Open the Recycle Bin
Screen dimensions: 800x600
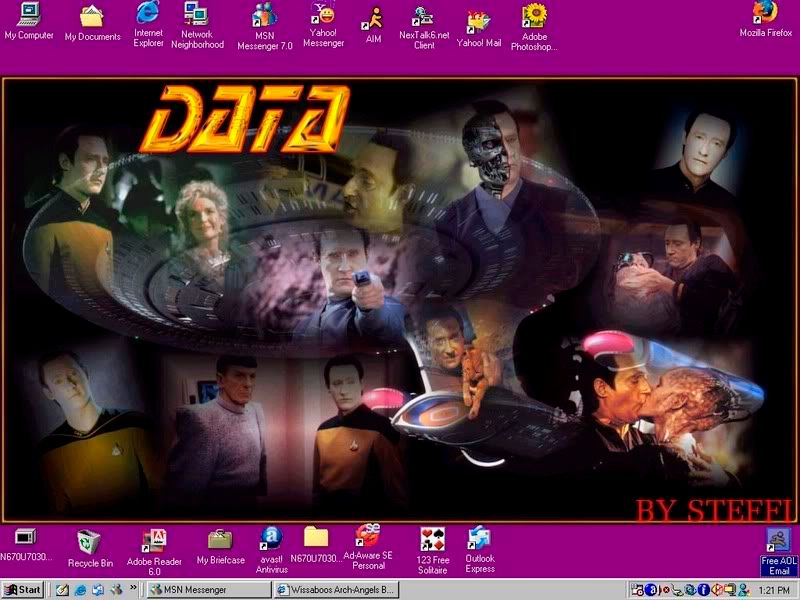click(90, 542)
